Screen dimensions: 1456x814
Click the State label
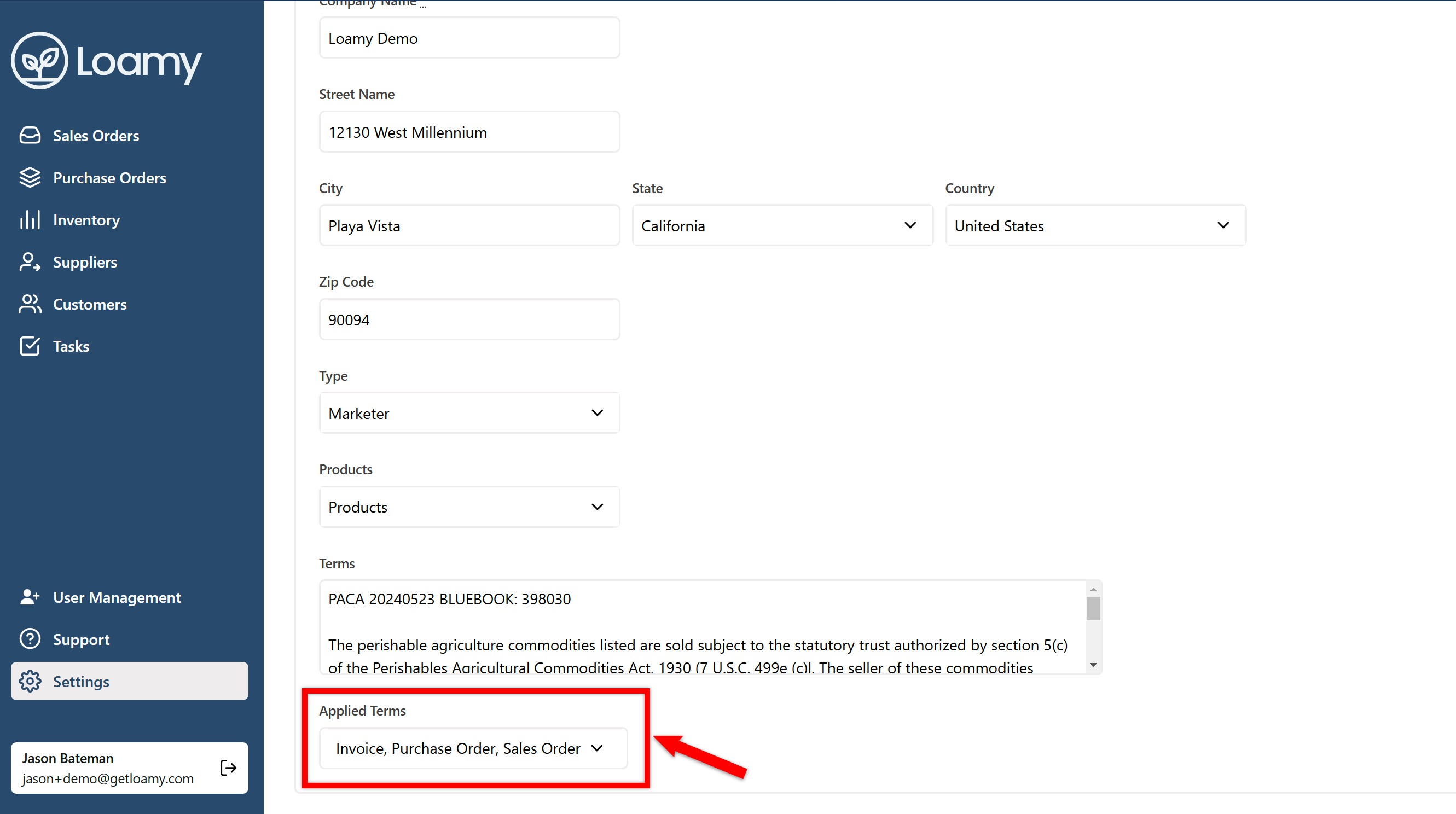647,188
